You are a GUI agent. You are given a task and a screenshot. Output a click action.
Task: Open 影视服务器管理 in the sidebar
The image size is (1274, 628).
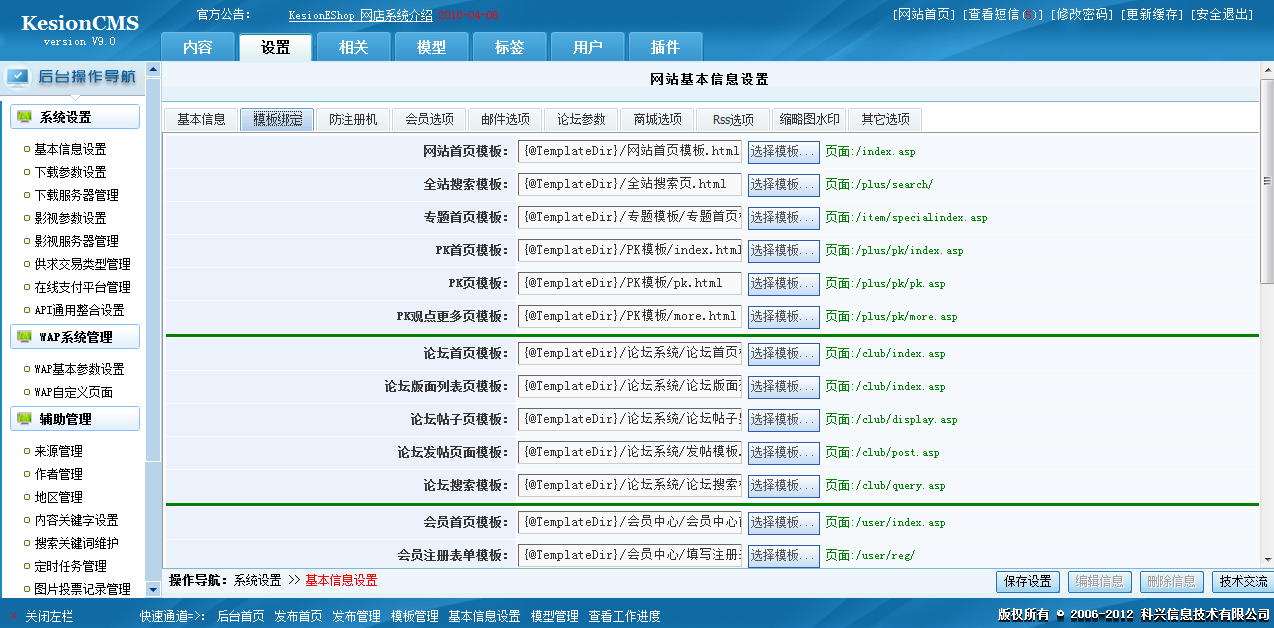tap(76, 242)
